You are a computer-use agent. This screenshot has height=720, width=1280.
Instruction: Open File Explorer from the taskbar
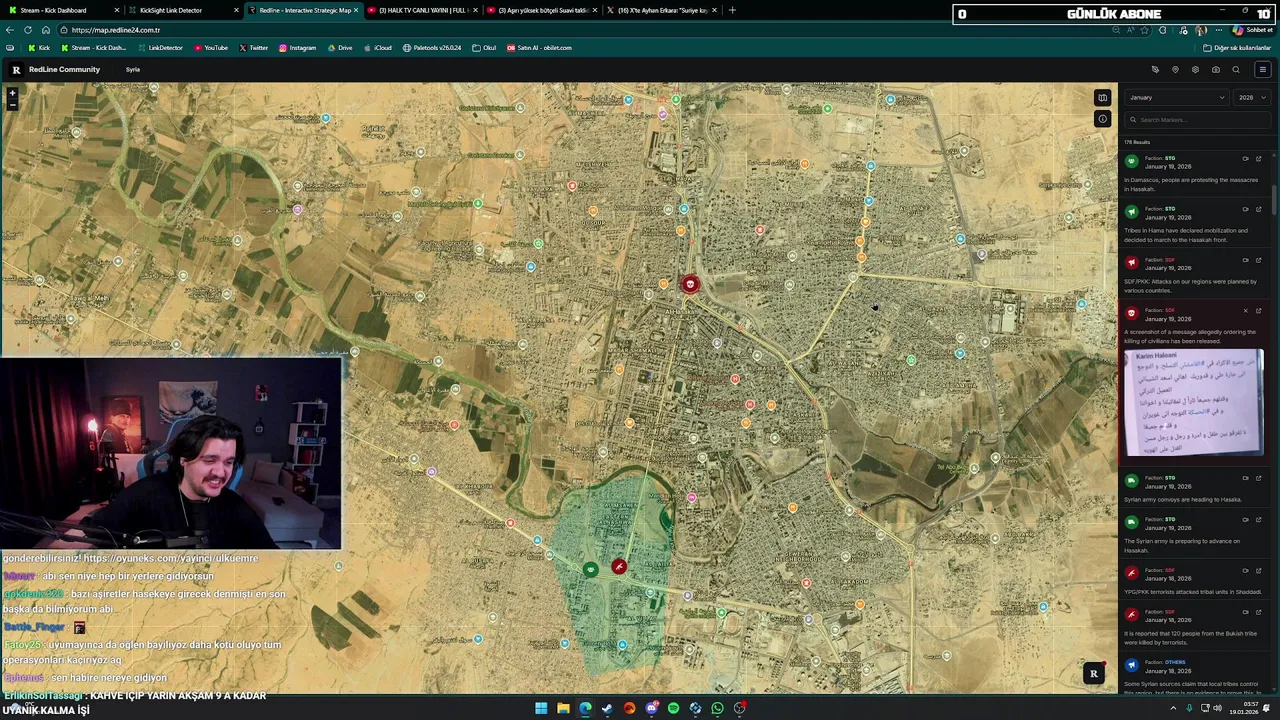tap(563, 708)
